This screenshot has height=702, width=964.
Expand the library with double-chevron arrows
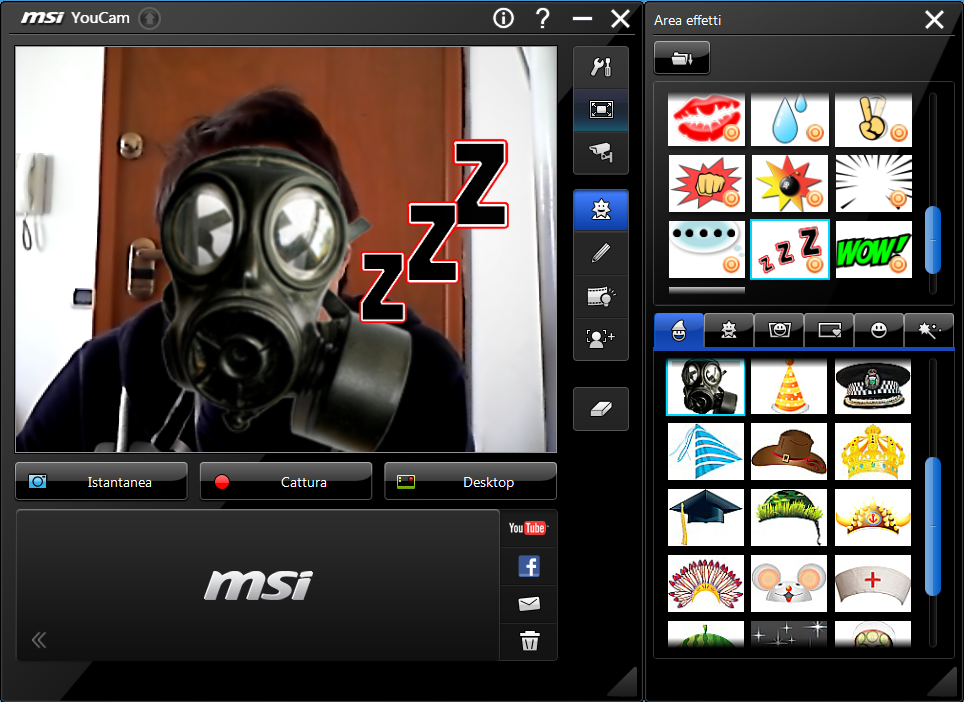click(39, 640)
